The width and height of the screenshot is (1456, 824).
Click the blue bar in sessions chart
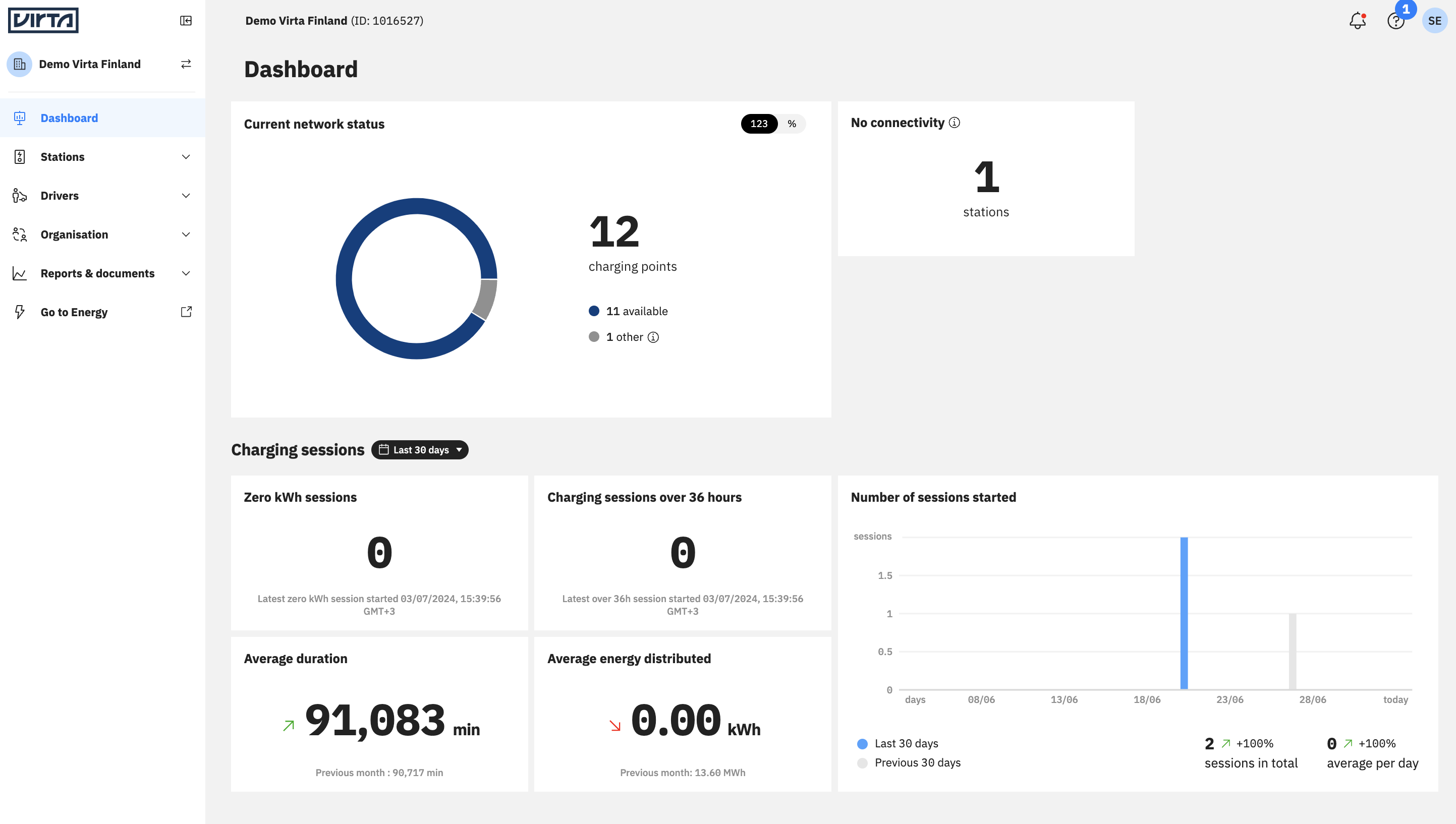click(x=1184, y=611)
